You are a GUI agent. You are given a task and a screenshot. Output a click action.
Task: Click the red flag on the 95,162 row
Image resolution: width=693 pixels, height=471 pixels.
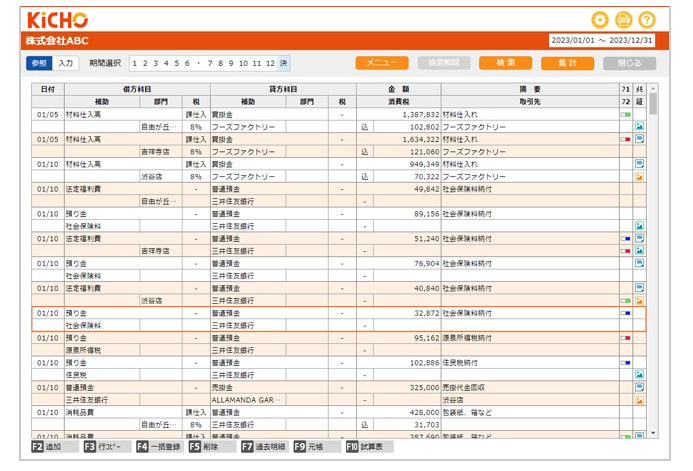click(626, 337)
